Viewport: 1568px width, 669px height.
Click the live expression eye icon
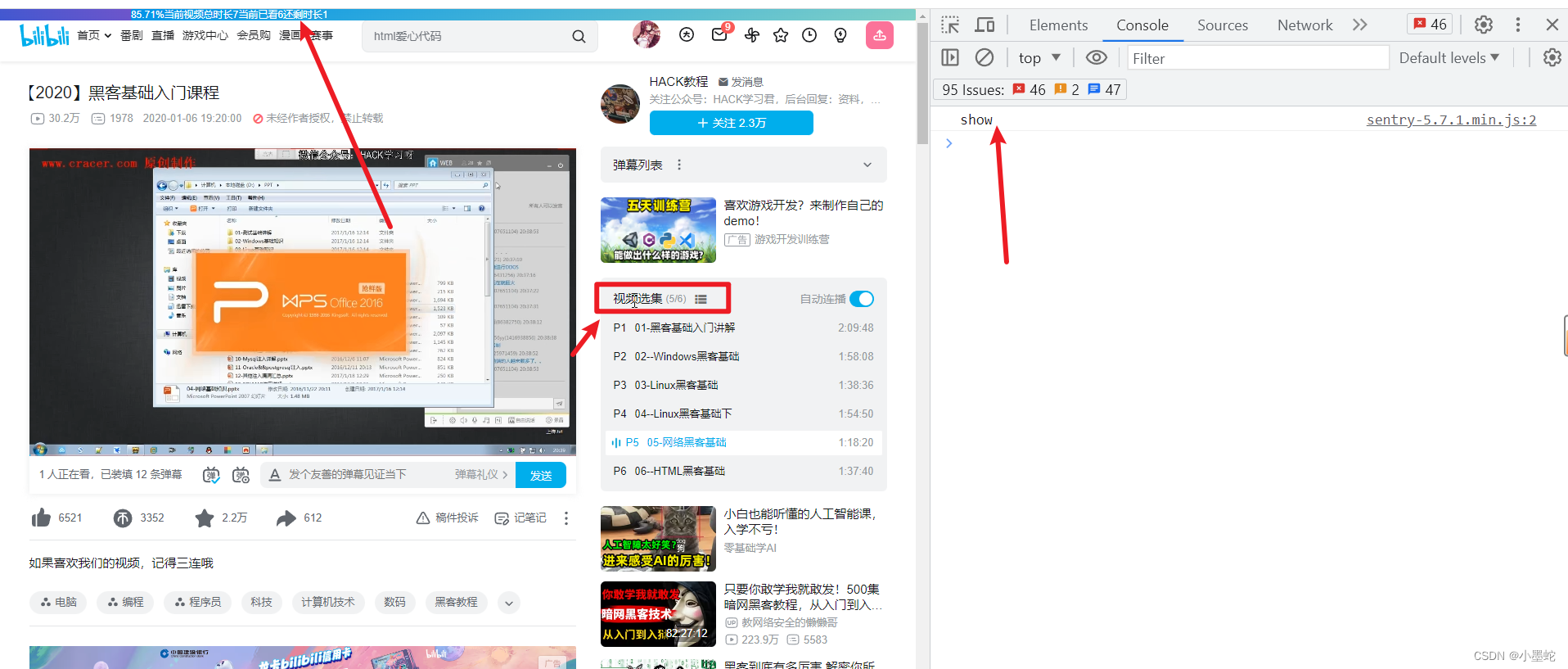pos(1096,57)
